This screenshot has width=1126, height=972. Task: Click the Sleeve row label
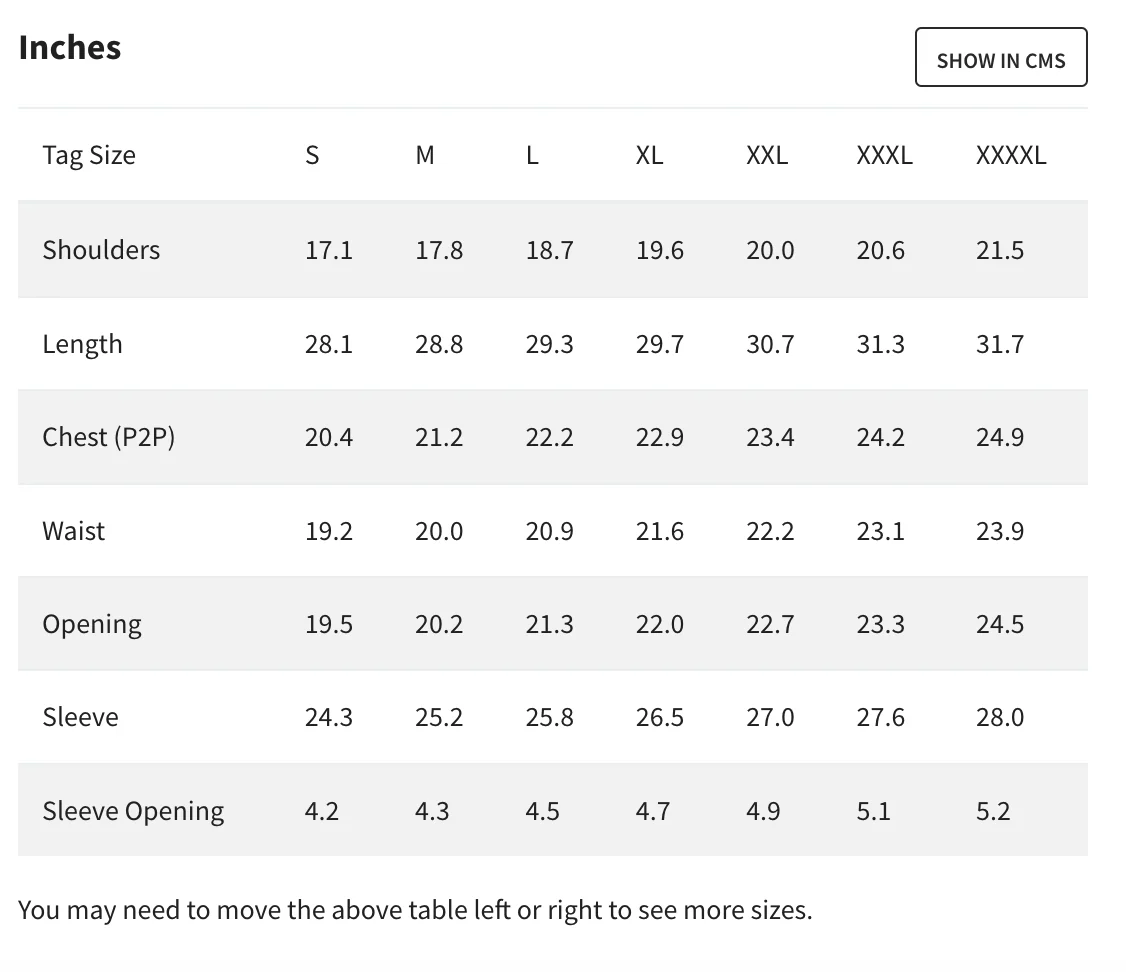(80, 717)
